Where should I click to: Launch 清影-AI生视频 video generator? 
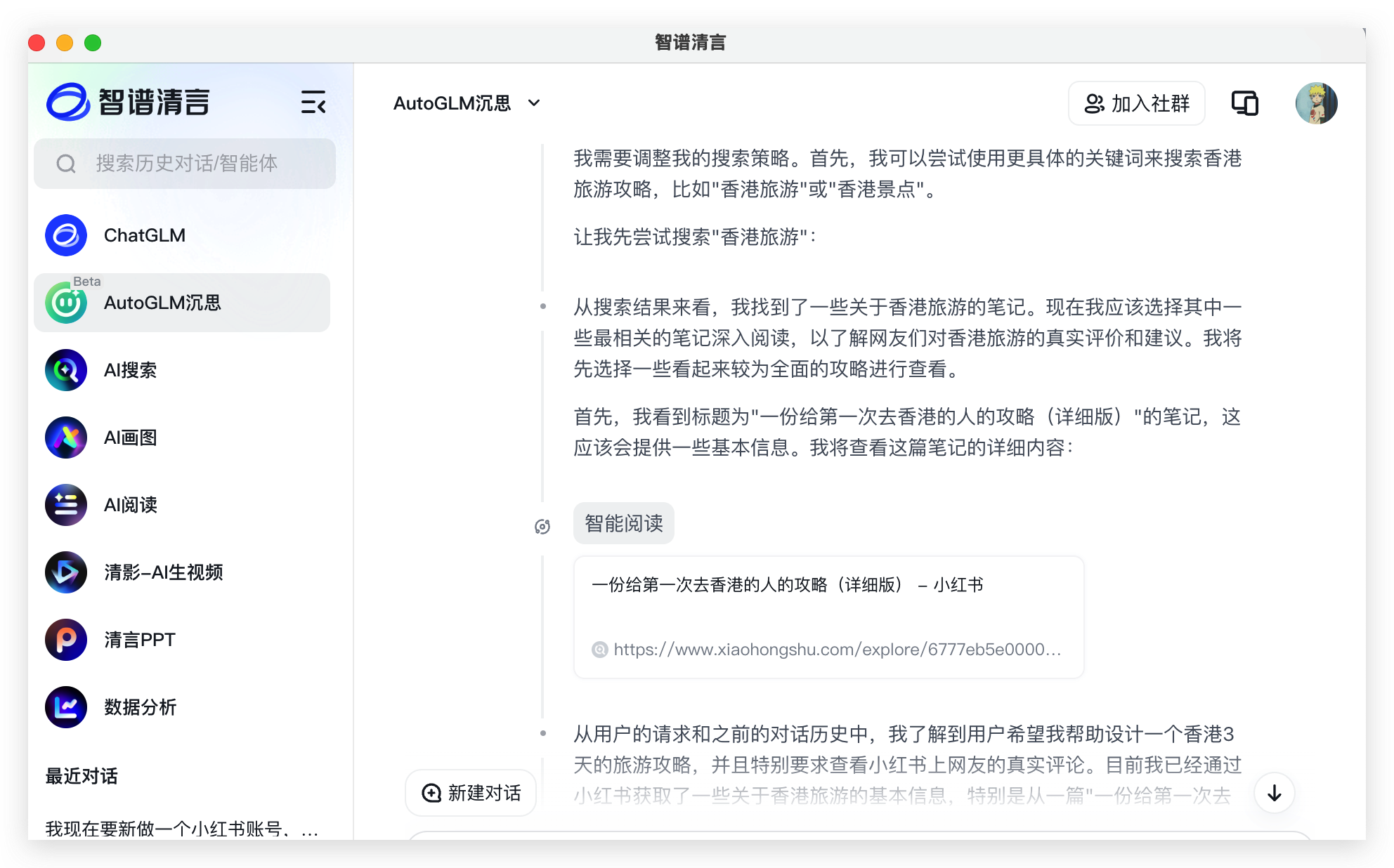click(163, 572)
